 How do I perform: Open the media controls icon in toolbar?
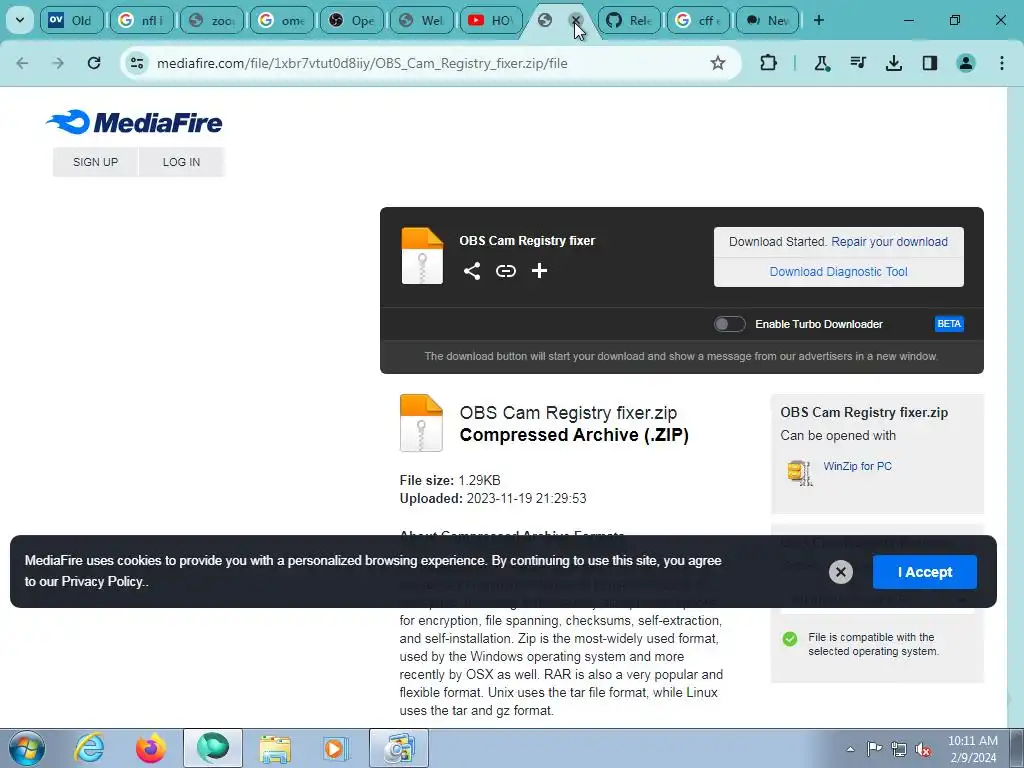point(857,63)
